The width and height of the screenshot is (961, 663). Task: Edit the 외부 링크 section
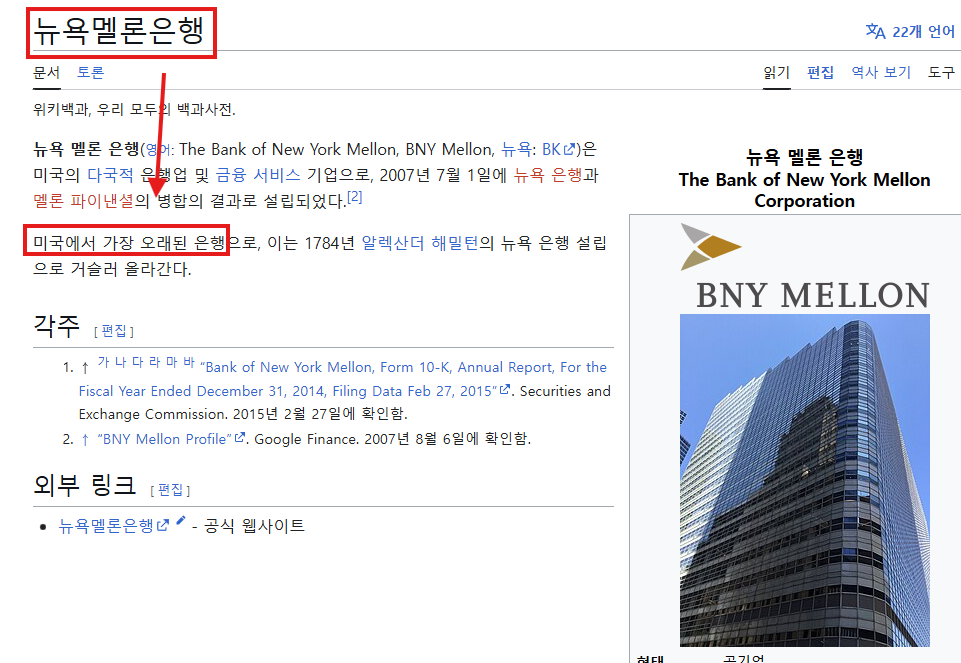170,490
